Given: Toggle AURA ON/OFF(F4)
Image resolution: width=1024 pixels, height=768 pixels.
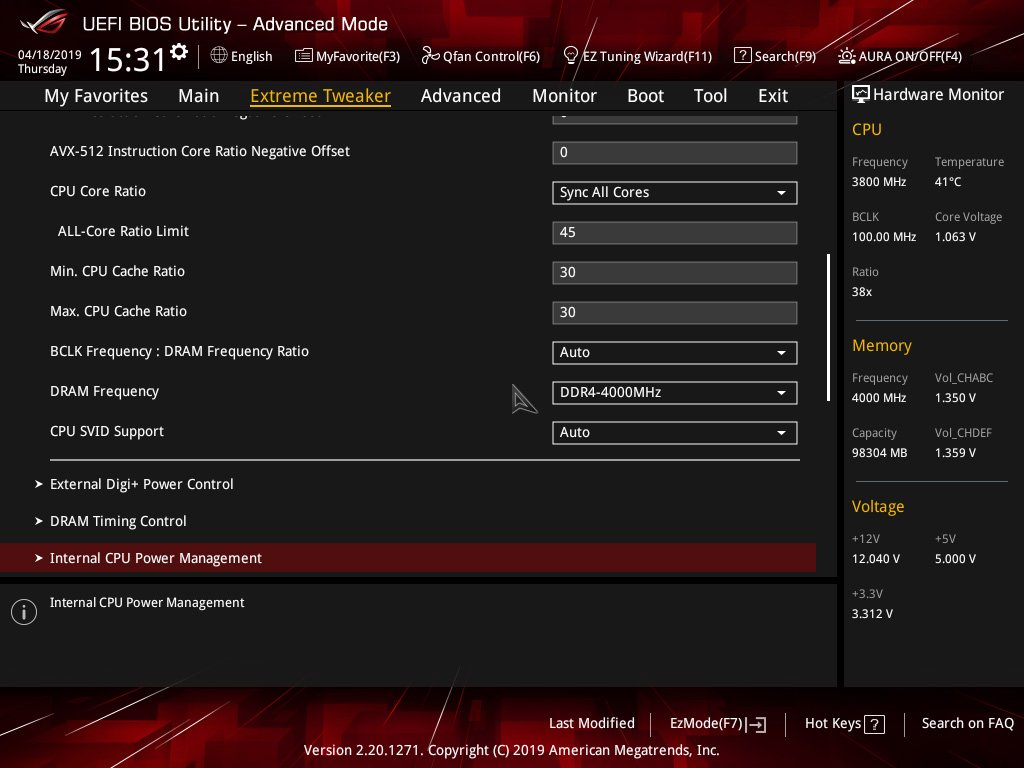Looking at the screenshot, I should coord(900,56).
